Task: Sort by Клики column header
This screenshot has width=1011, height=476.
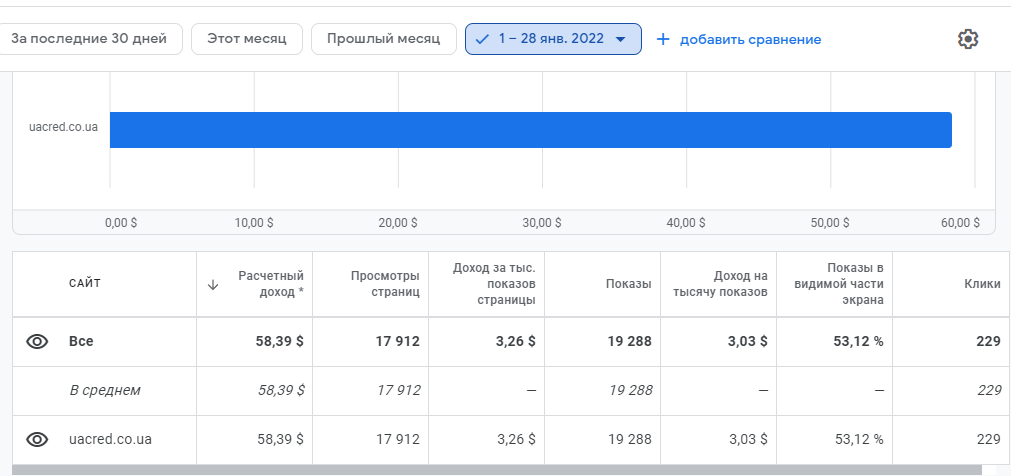Action: pyautogui.click(x=983, y=284)
